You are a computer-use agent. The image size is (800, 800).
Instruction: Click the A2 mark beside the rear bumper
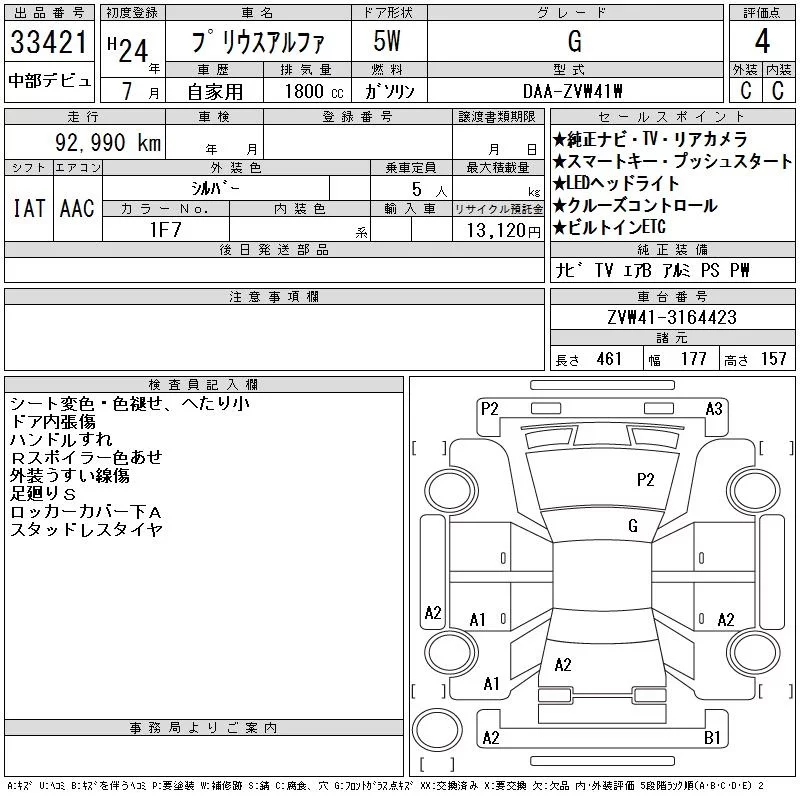click(x=491, y=737)
